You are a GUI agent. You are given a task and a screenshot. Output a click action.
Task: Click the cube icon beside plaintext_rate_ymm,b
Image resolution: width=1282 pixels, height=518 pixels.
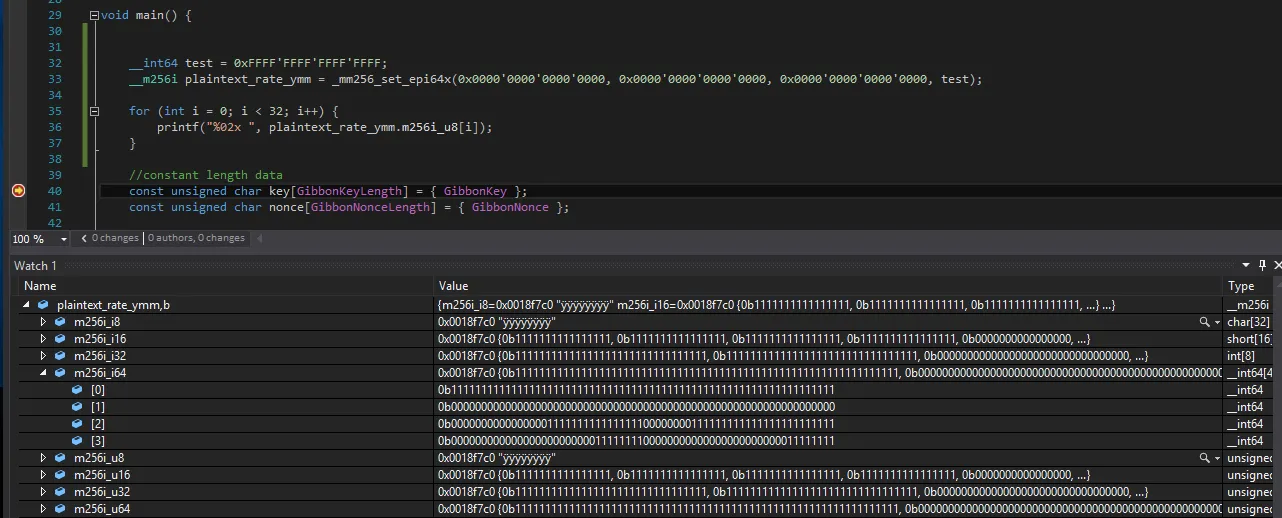pos(42,305)
